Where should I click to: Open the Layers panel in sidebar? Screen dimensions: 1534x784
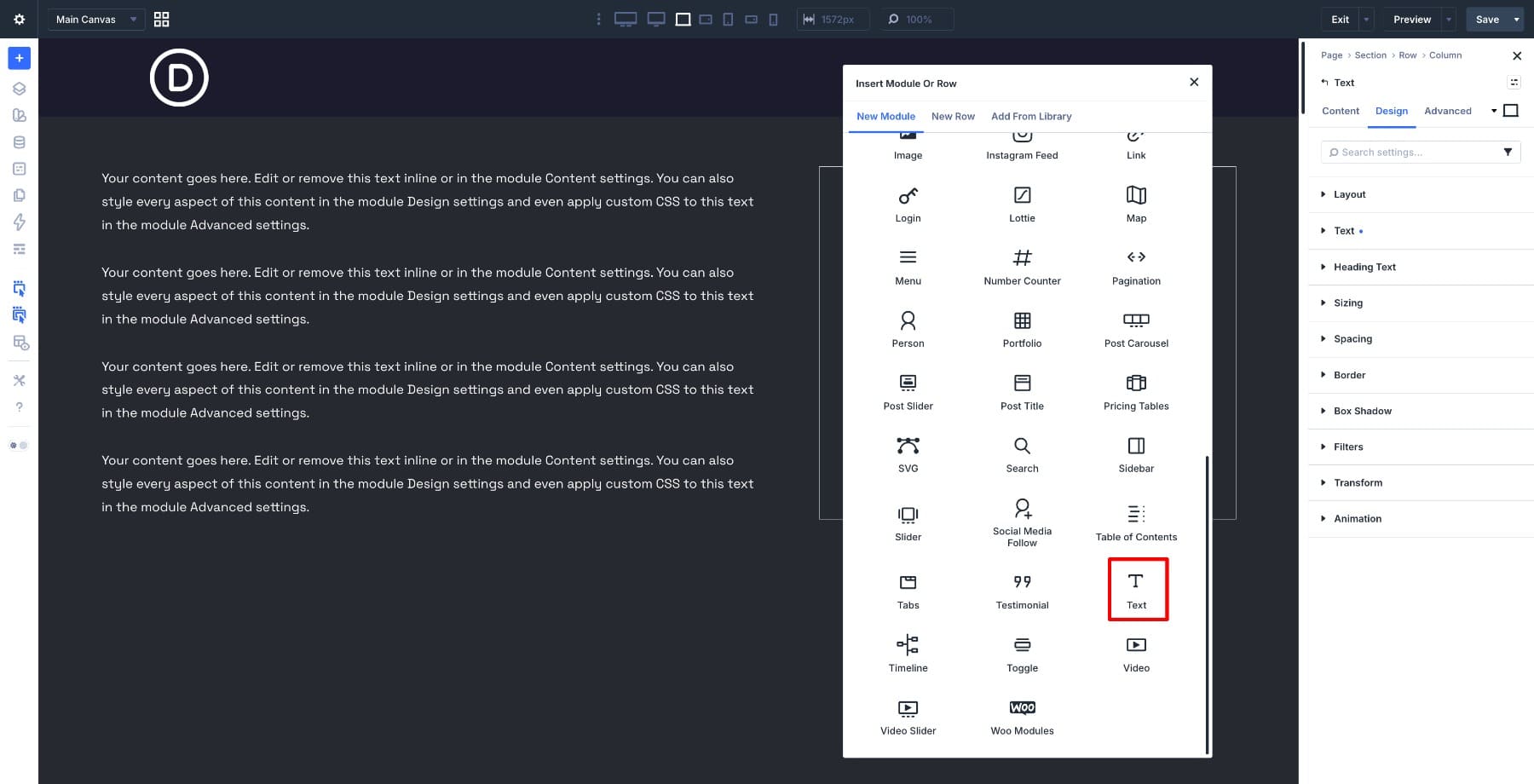coord(19,89)
